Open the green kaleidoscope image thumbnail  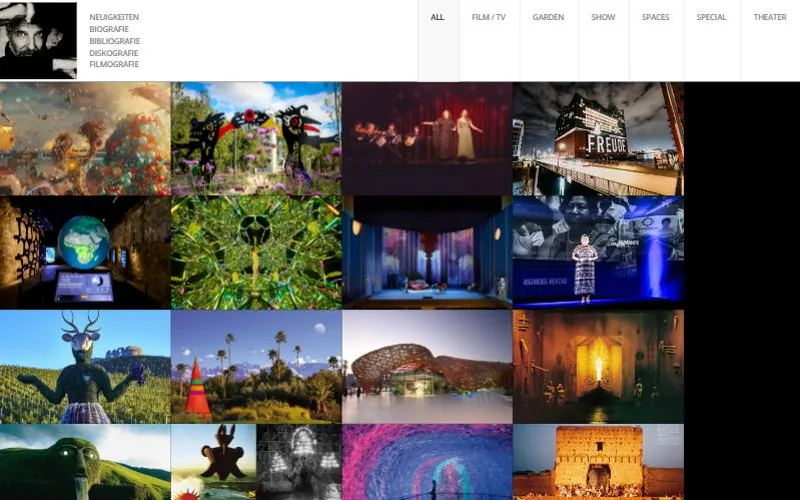click(256, 253)
